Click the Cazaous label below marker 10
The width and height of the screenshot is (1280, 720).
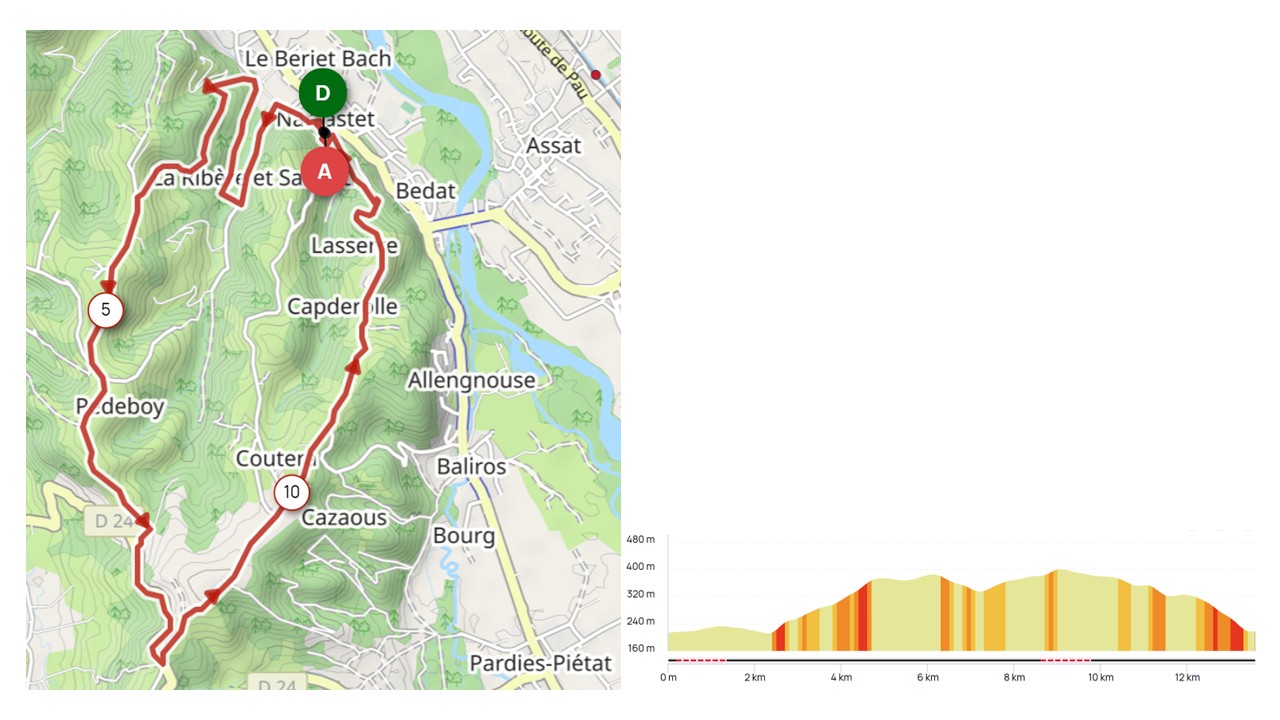click(344, 518)
